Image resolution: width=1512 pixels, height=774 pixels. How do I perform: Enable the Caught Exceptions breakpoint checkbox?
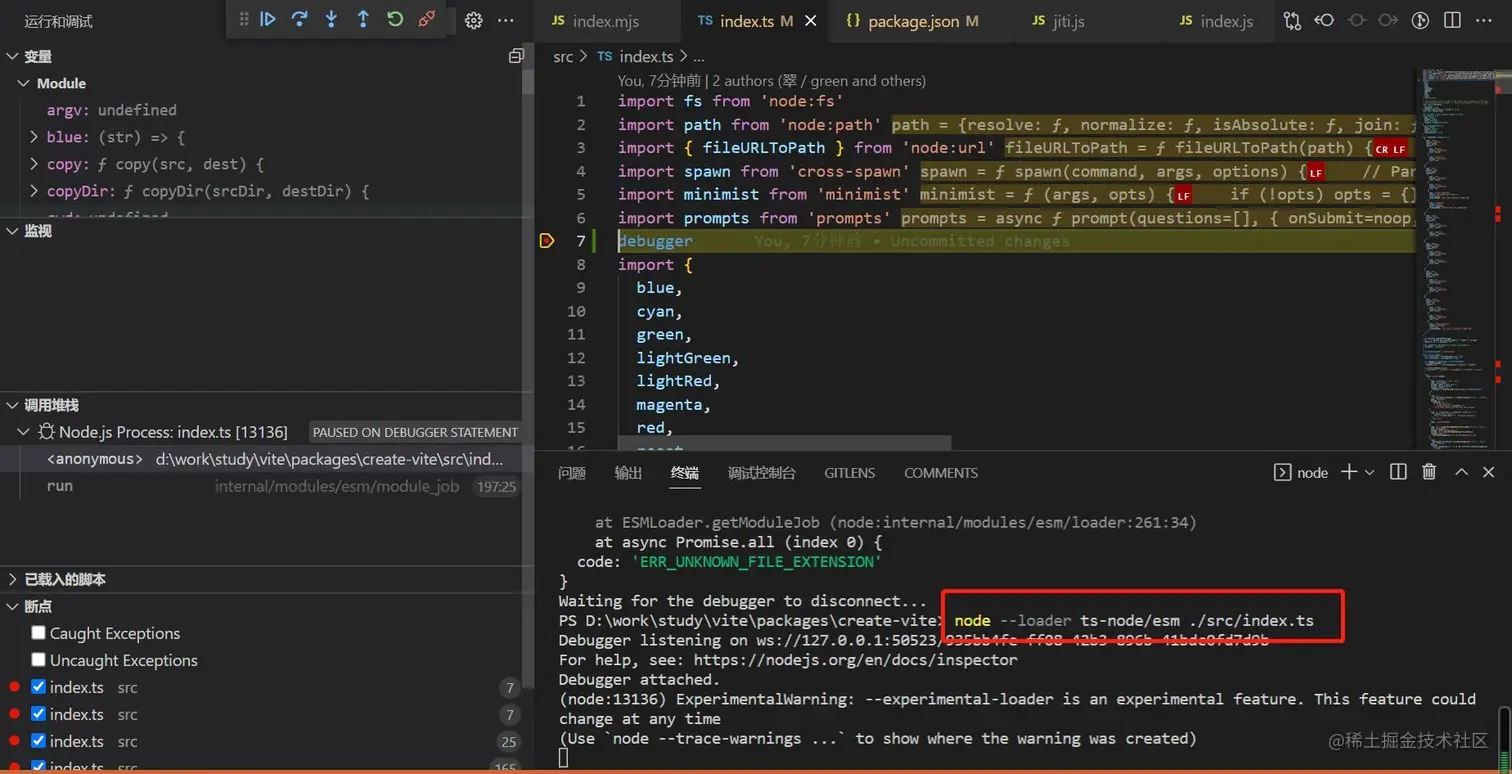point(38,633)
